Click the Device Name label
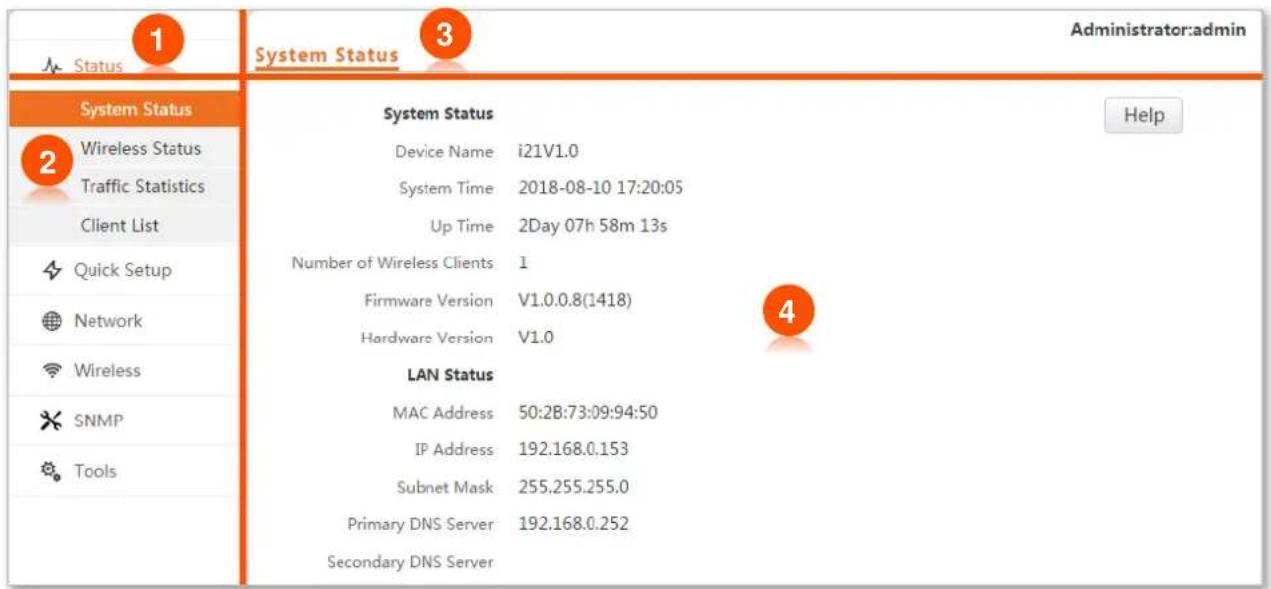1271x589 pixels. [444, 152]
